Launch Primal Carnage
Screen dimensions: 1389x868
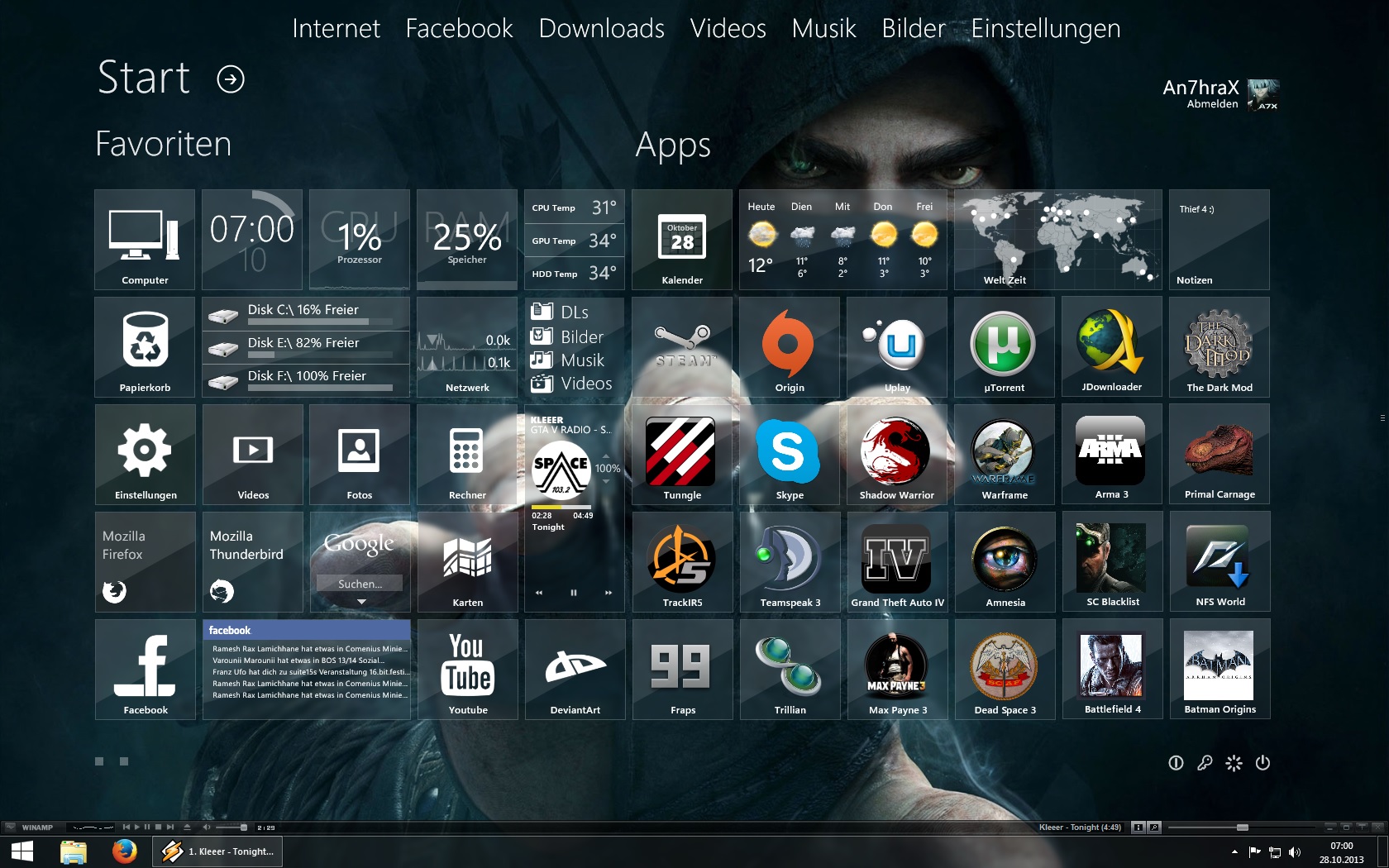1220,455
